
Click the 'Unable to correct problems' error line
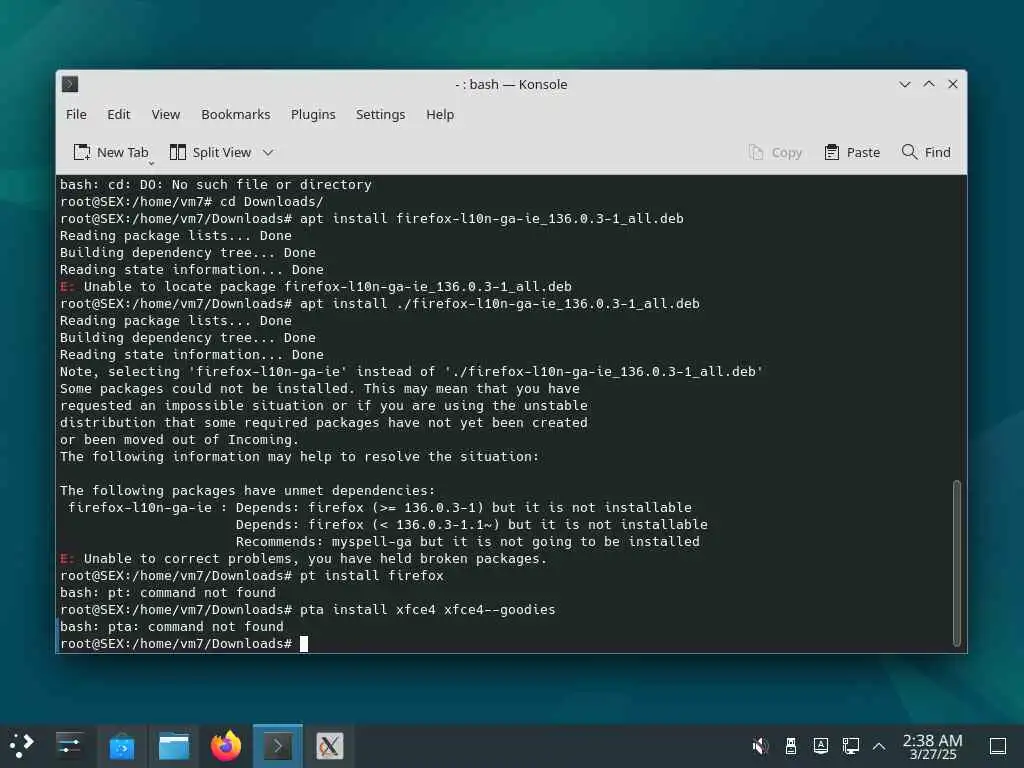click(x=303, y=558)
